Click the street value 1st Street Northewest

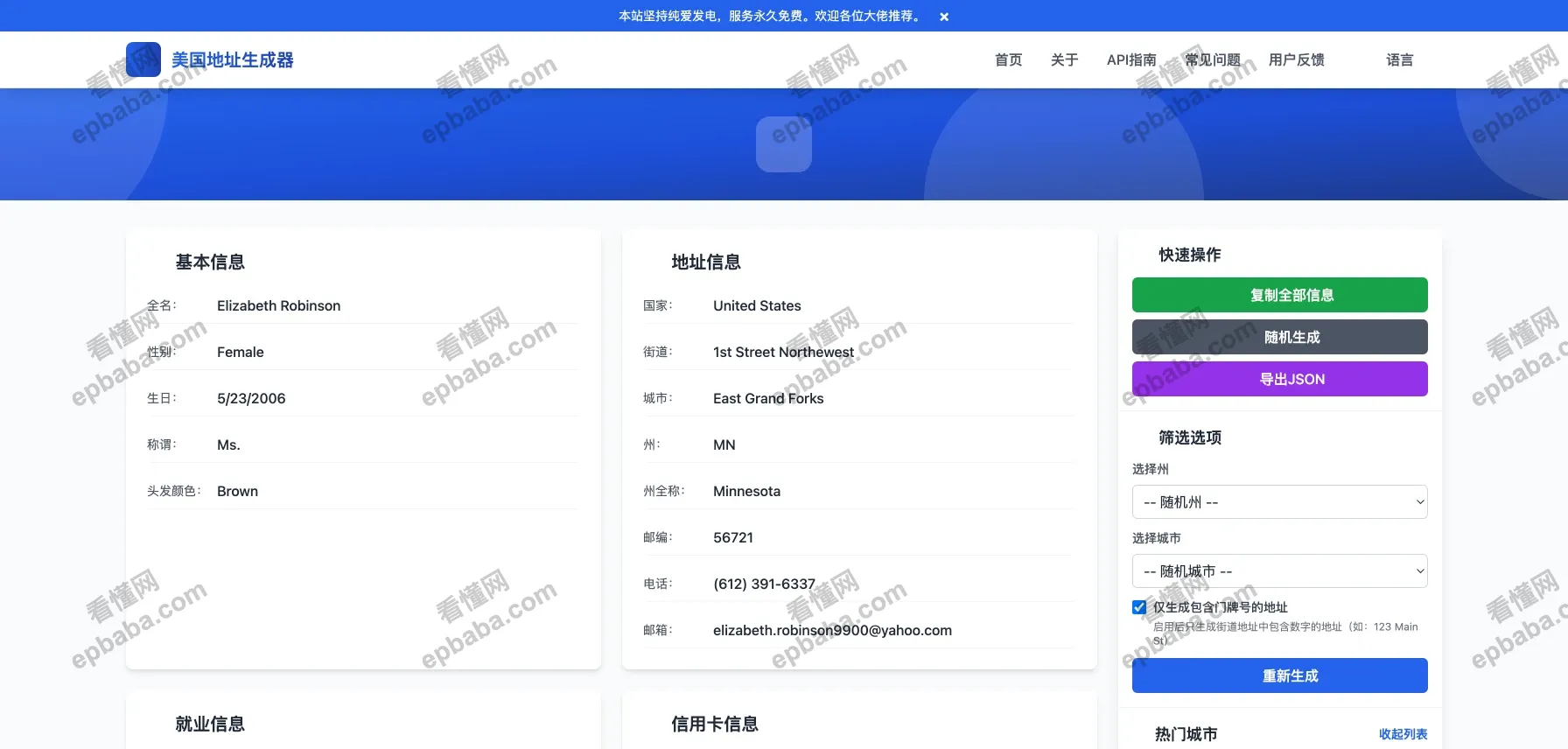pos(783,352)
